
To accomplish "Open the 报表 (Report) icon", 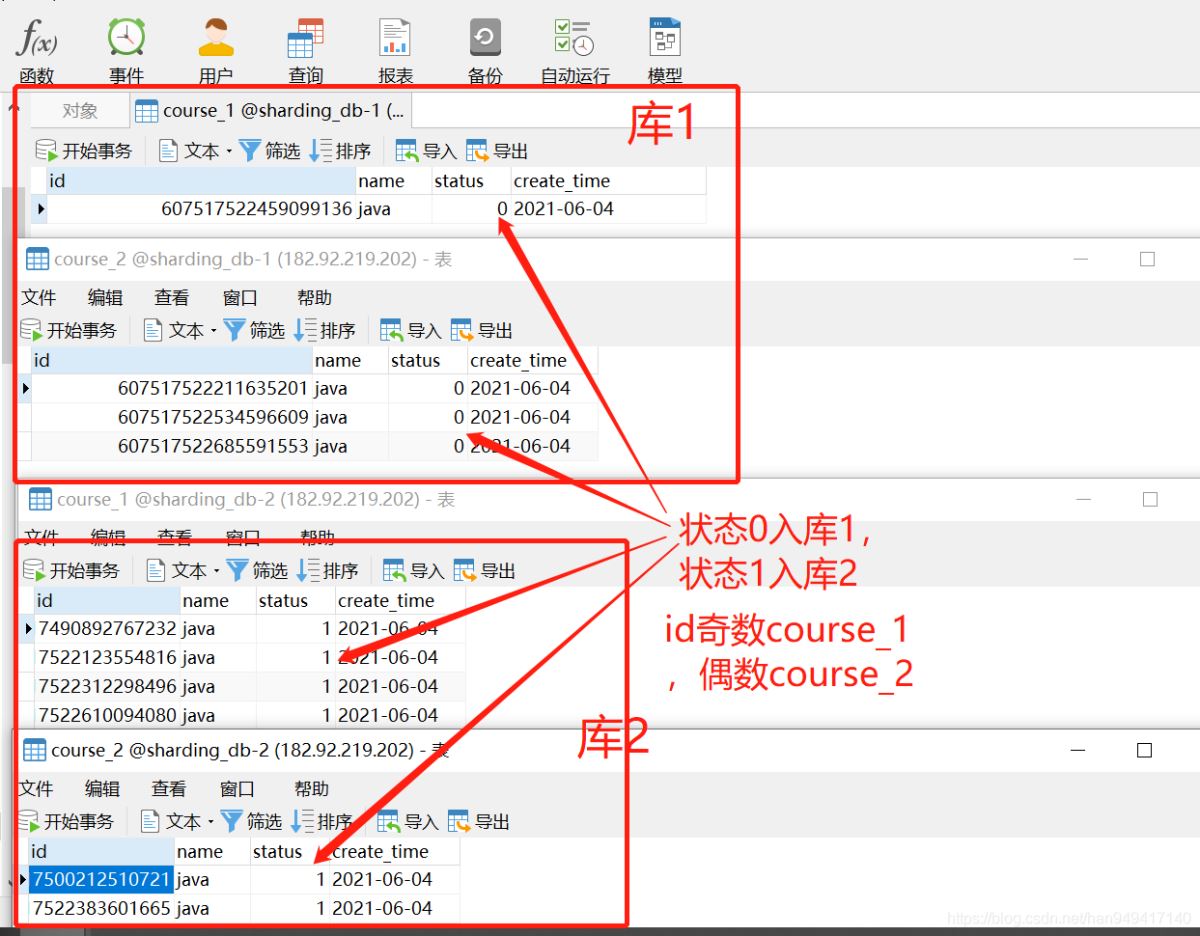I will tap(395, 50).
